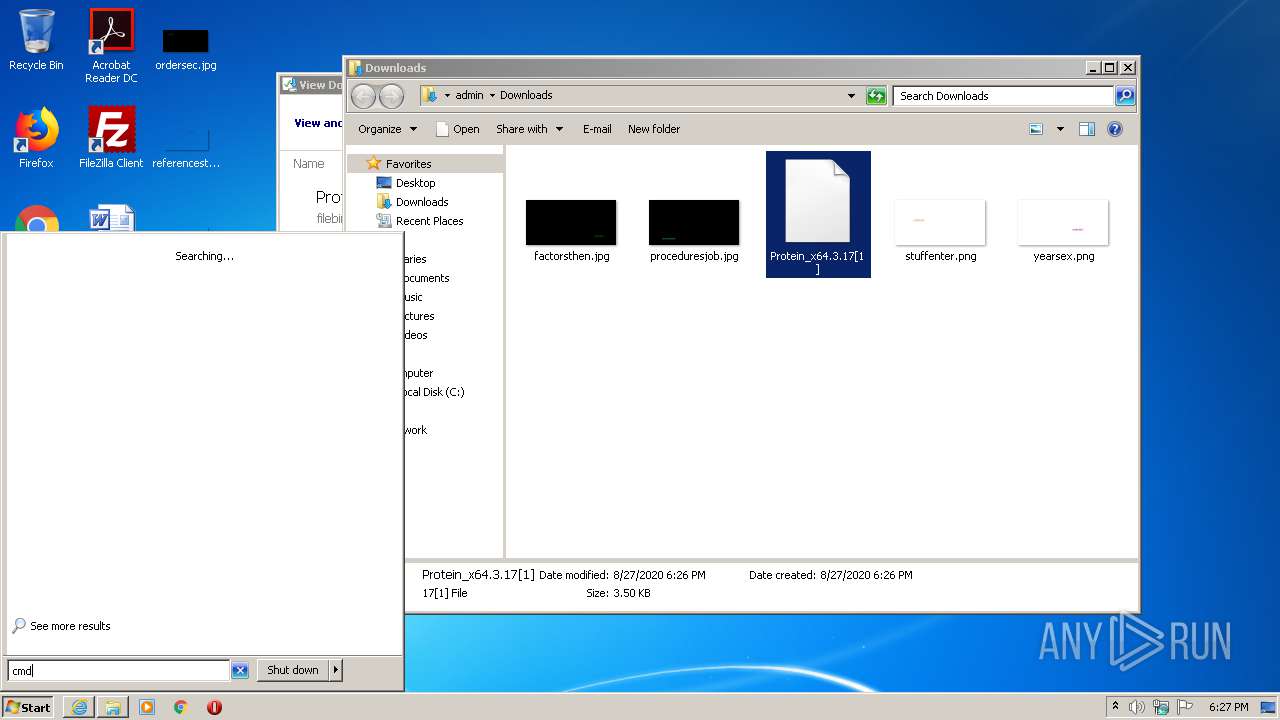1280x720 pixels.
Task: Open Windows Explorer taskbar icon
Action: (113, 707)
